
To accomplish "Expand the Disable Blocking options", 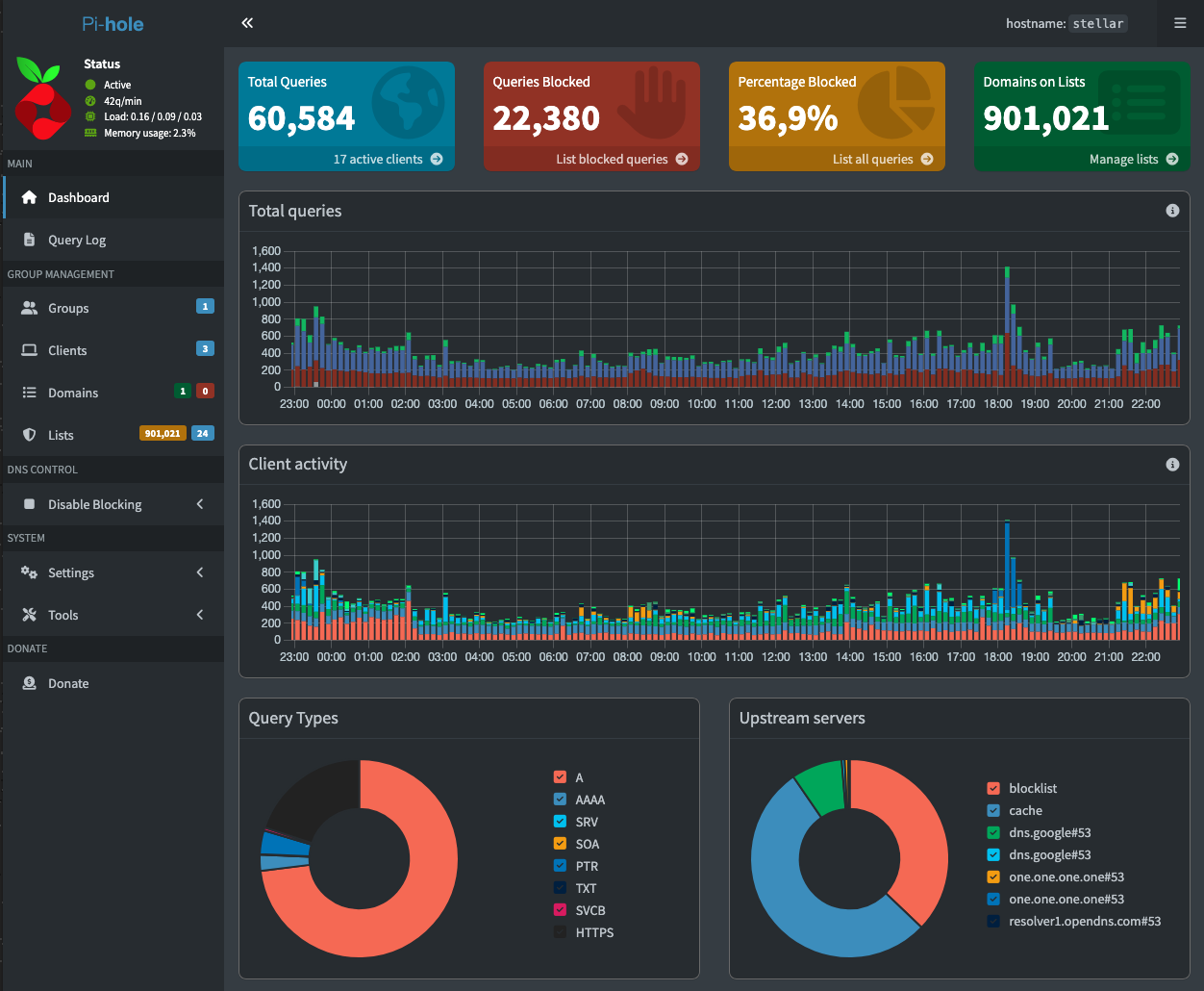I will [x=95, y=504].
